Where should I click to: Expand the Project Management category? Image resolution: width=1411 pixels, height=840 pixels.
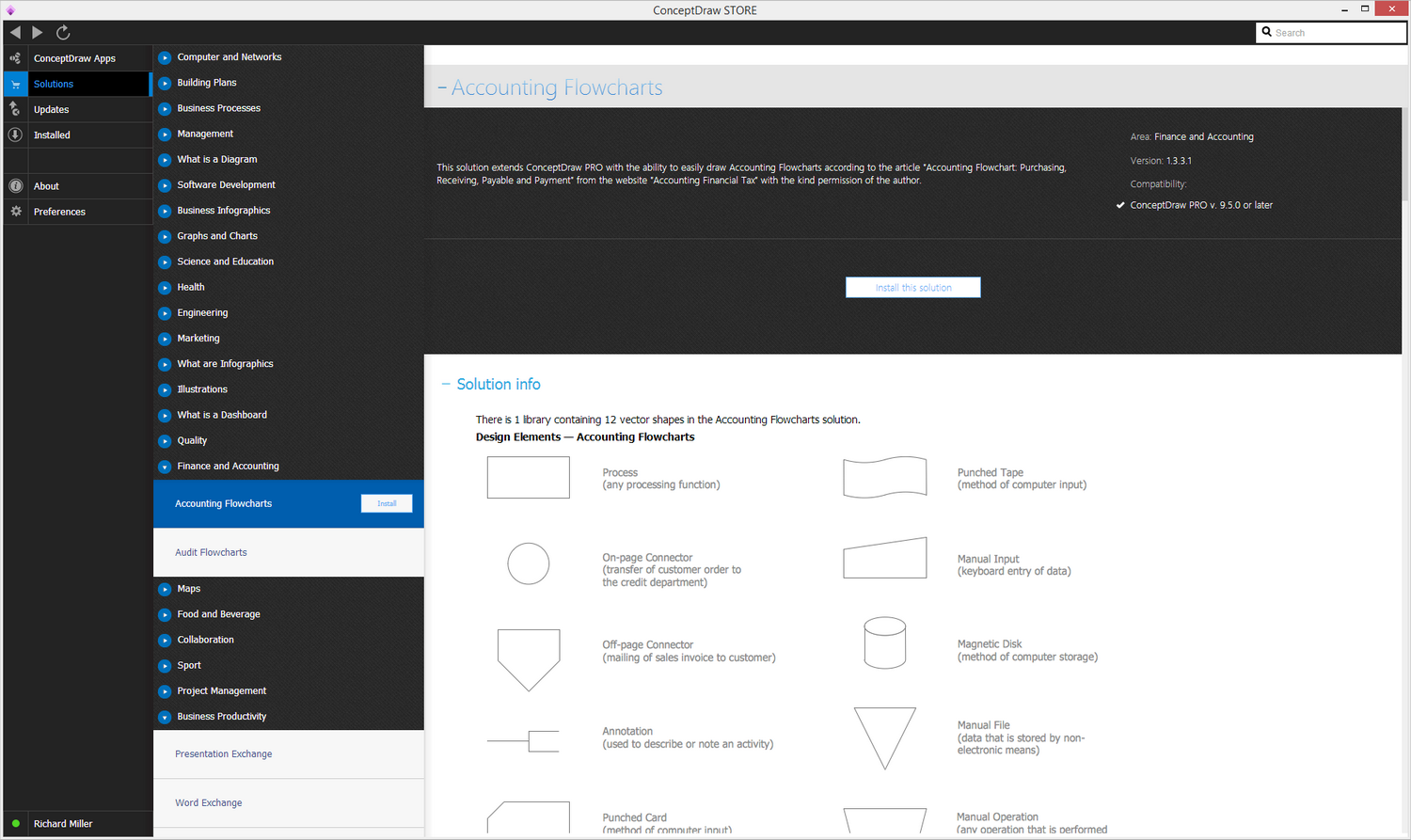point(165,691)
